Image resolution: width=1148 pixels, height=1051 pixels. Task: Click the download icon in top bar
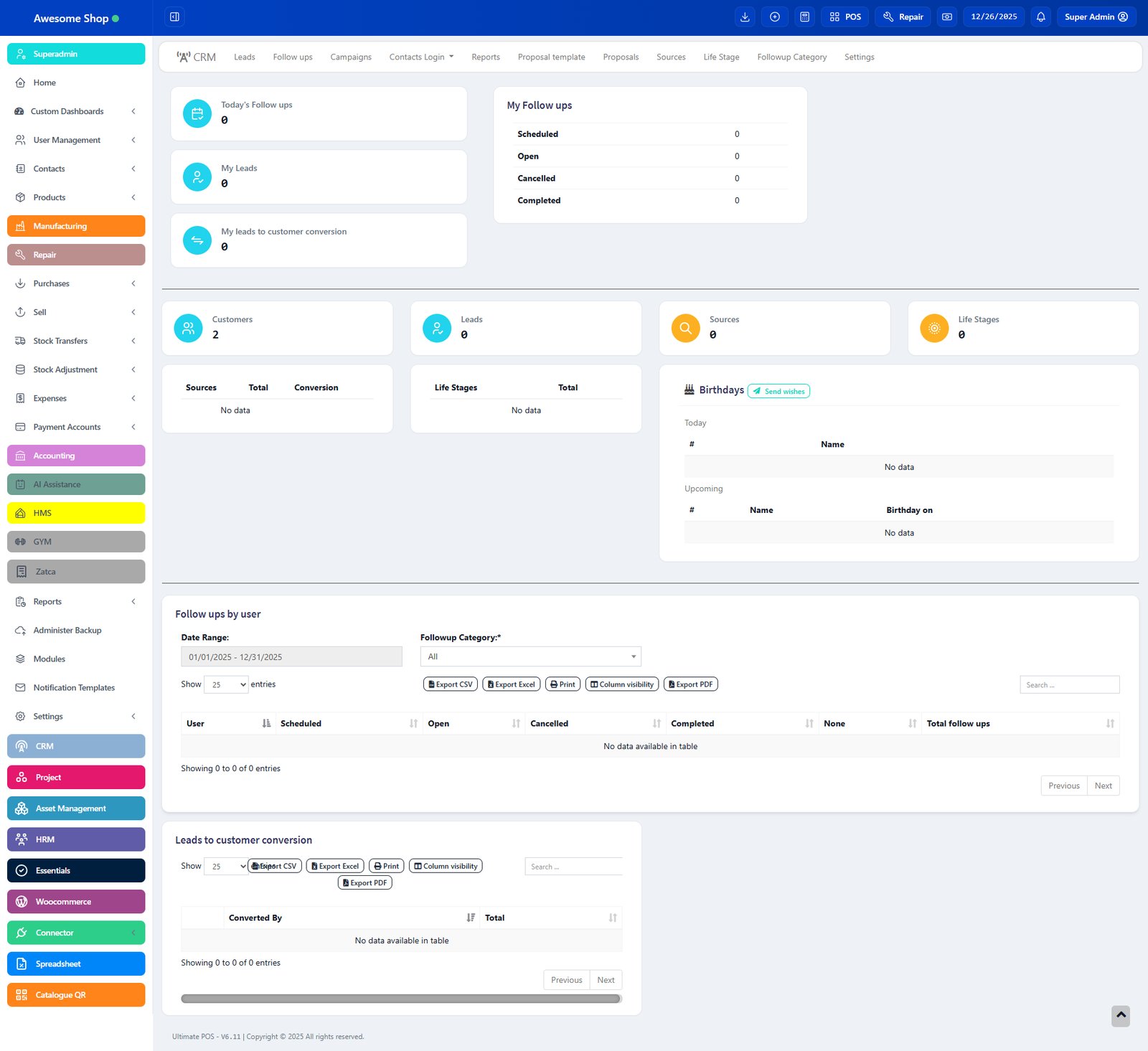point(745,17)
